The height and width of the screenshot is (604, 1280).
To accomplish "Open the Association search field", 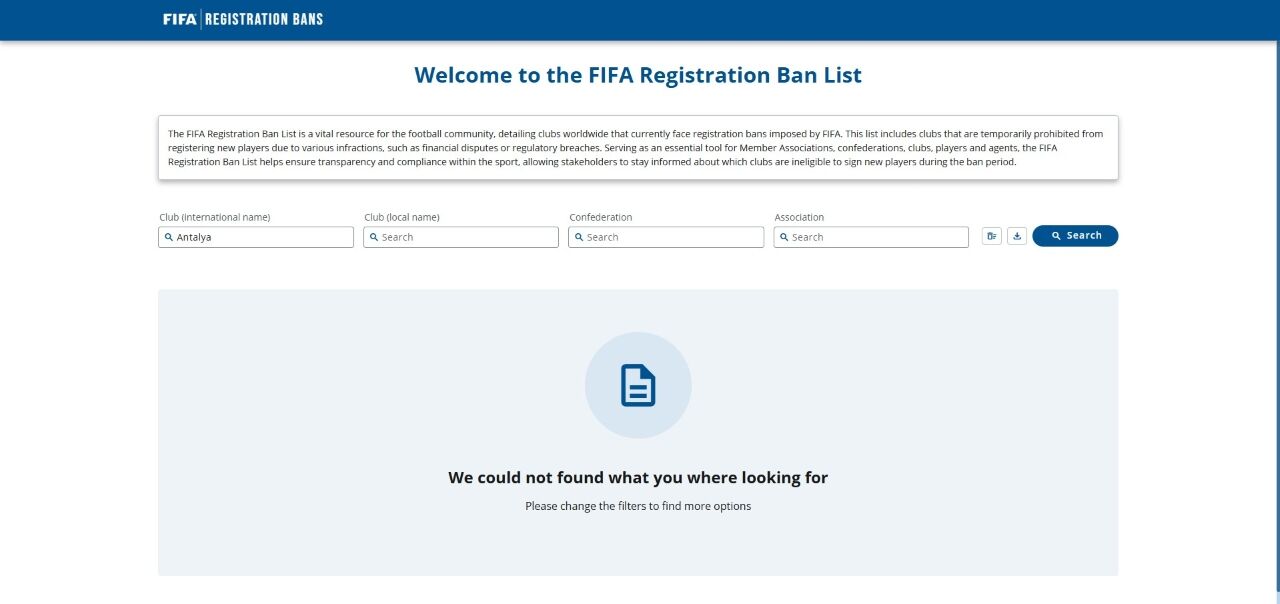I will tap(871, 237).
